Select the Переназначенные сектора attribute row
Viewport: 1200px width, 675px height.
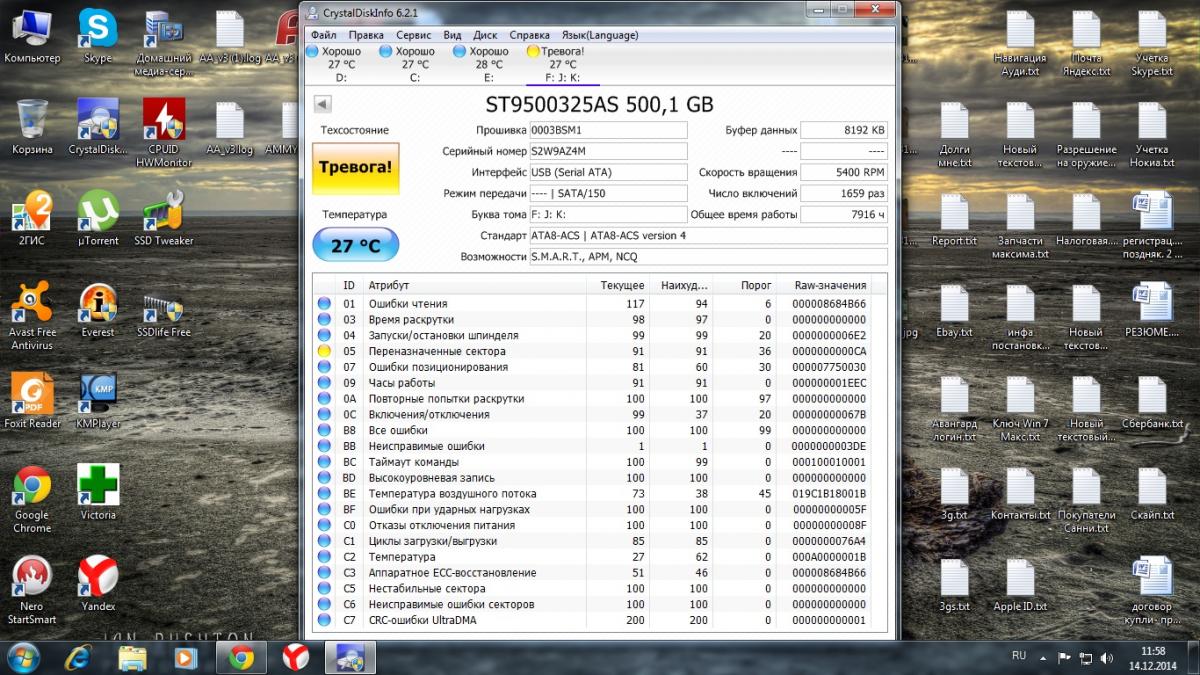pyautogui.click(x=437, y=351)
